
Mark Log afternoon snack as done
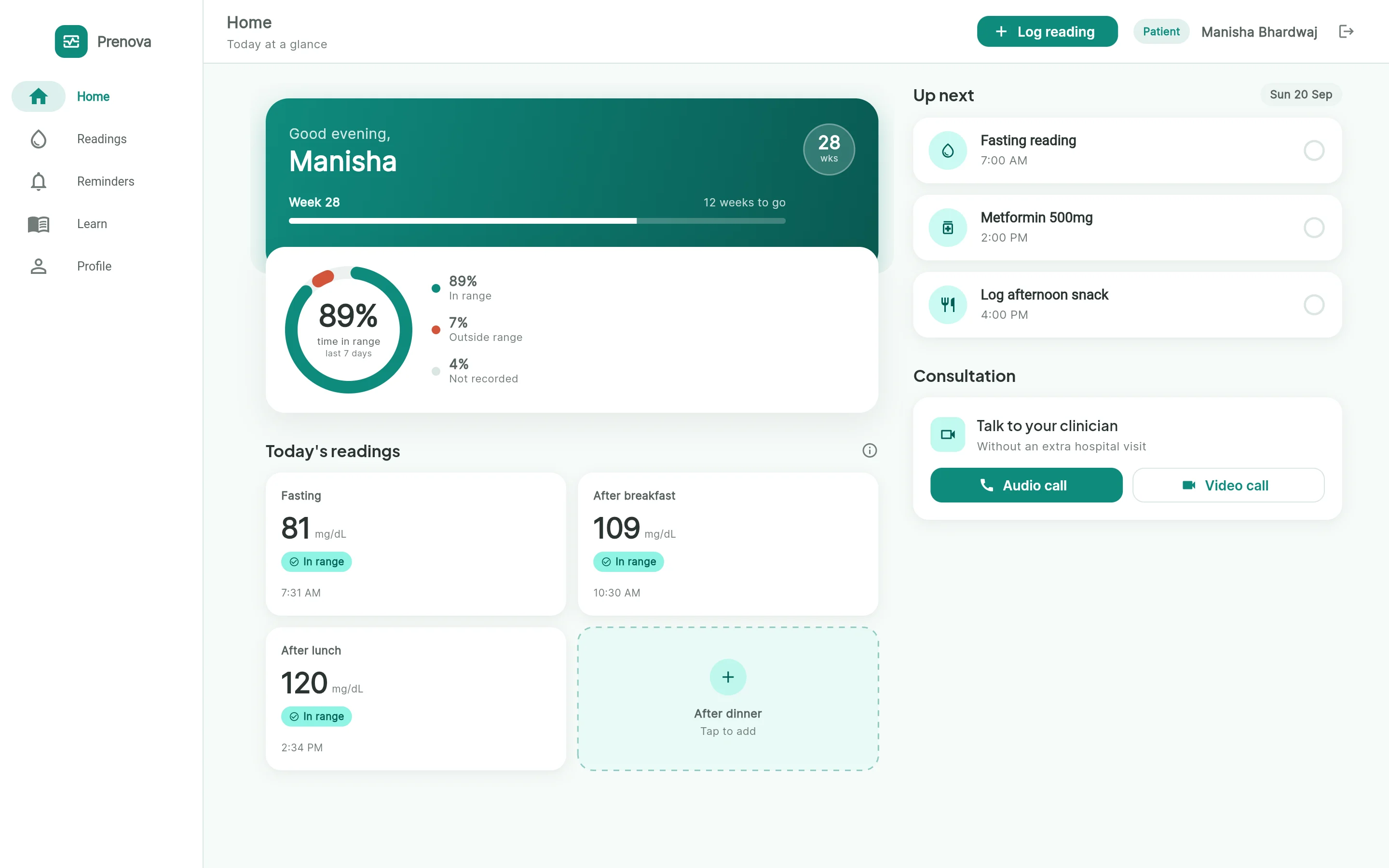click(1314, 305)
